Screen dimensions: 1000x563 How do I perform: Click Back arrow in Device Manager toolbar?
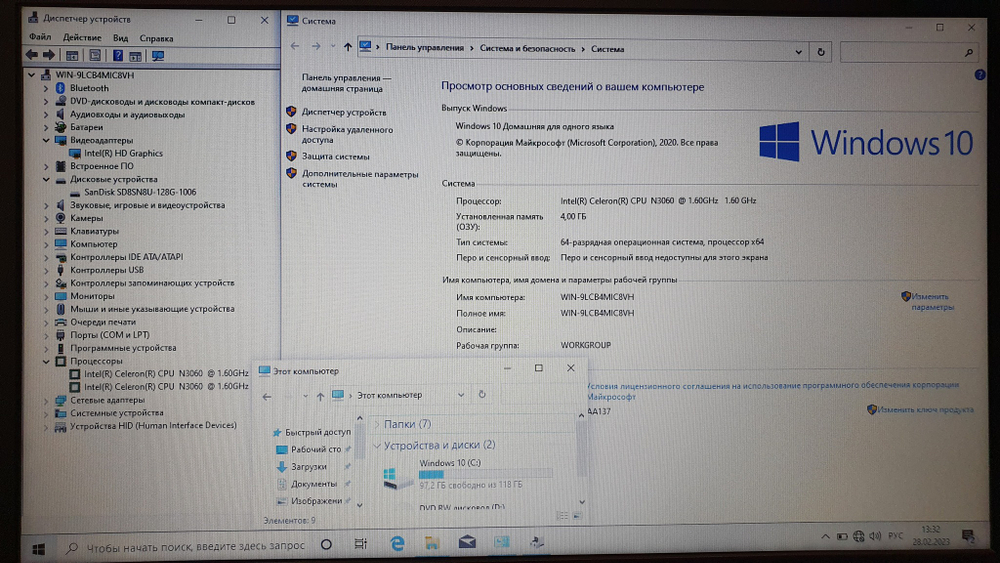pyautogui.click(x=31, y=55)
